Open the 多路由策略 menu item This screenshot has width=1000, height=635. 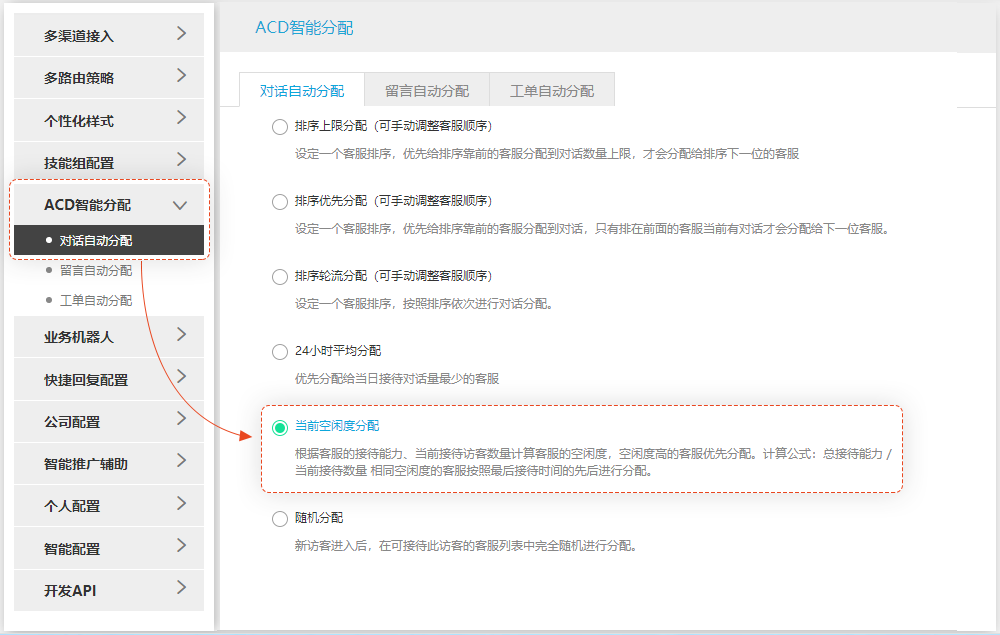tap(109, 77)
